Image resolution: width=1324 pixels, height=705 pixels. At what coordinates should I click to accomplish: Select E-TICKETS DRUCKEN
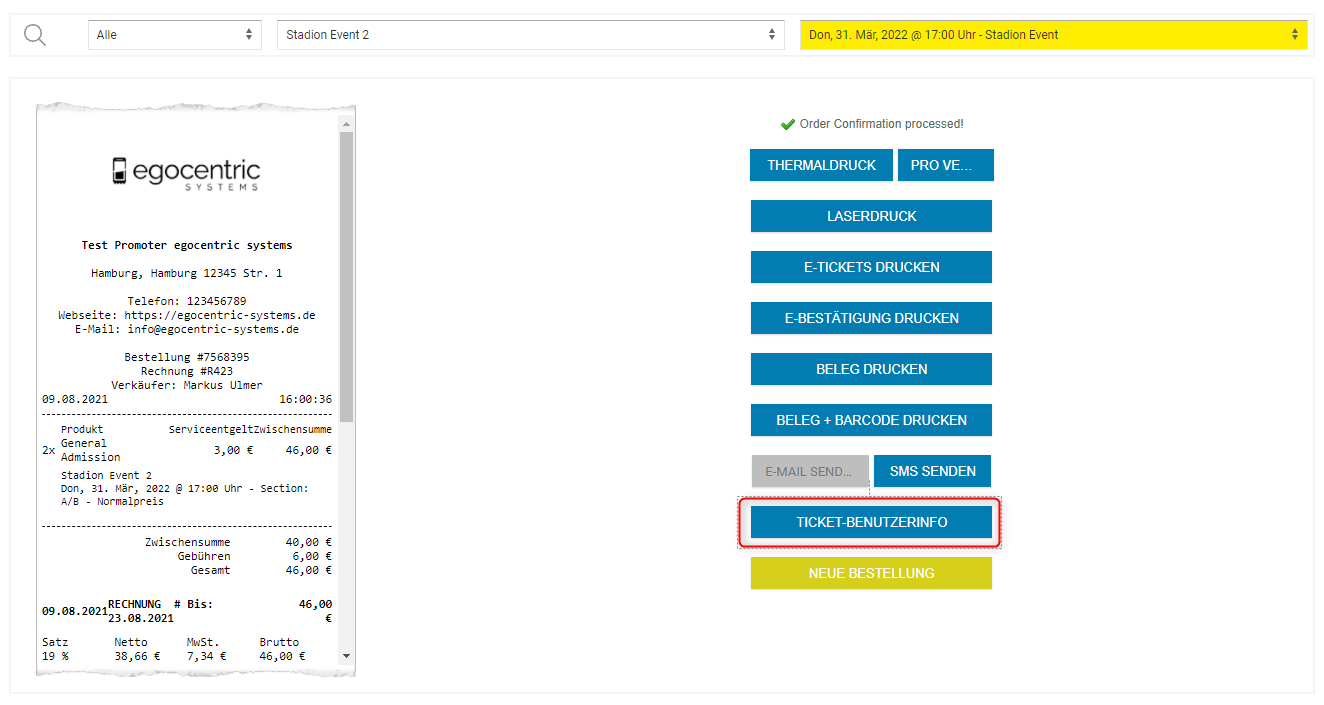(x=871, y=267)
